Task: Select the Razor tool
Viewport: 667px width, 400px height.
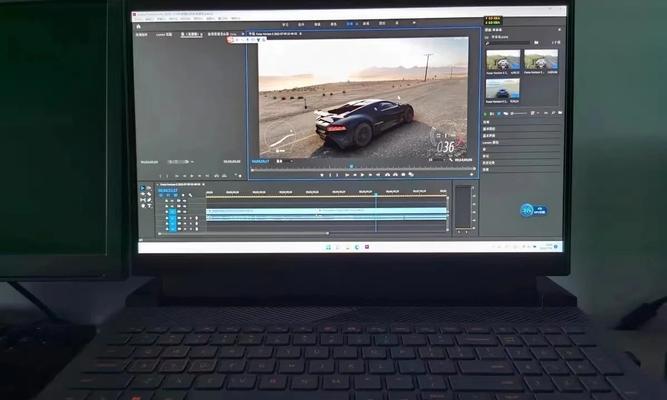Action: [x=149, y=194]
